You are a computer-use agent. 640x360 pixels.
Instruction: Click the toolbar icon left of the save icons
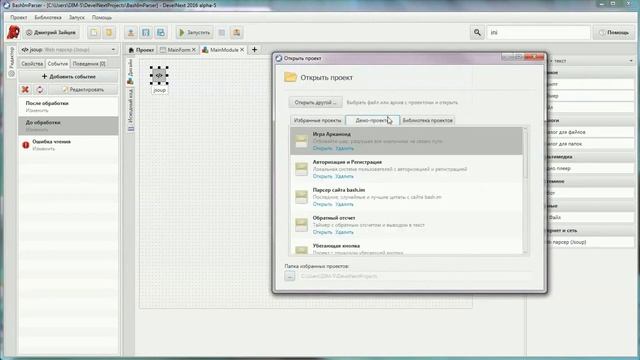tap(131, 32)
